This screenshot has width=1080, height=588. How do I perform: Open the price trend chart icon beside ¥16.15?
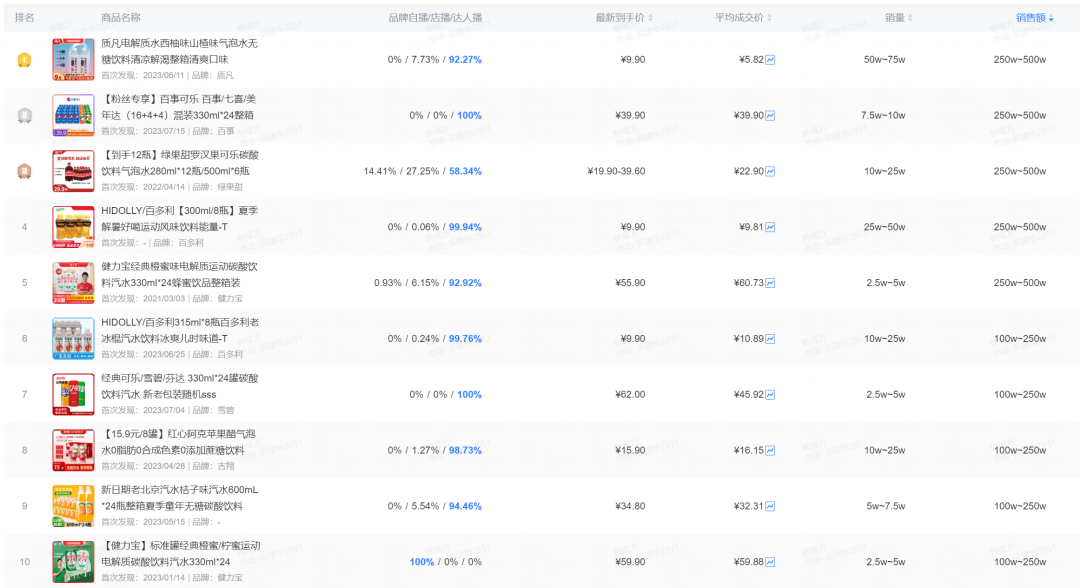click(x=770, y=451)
